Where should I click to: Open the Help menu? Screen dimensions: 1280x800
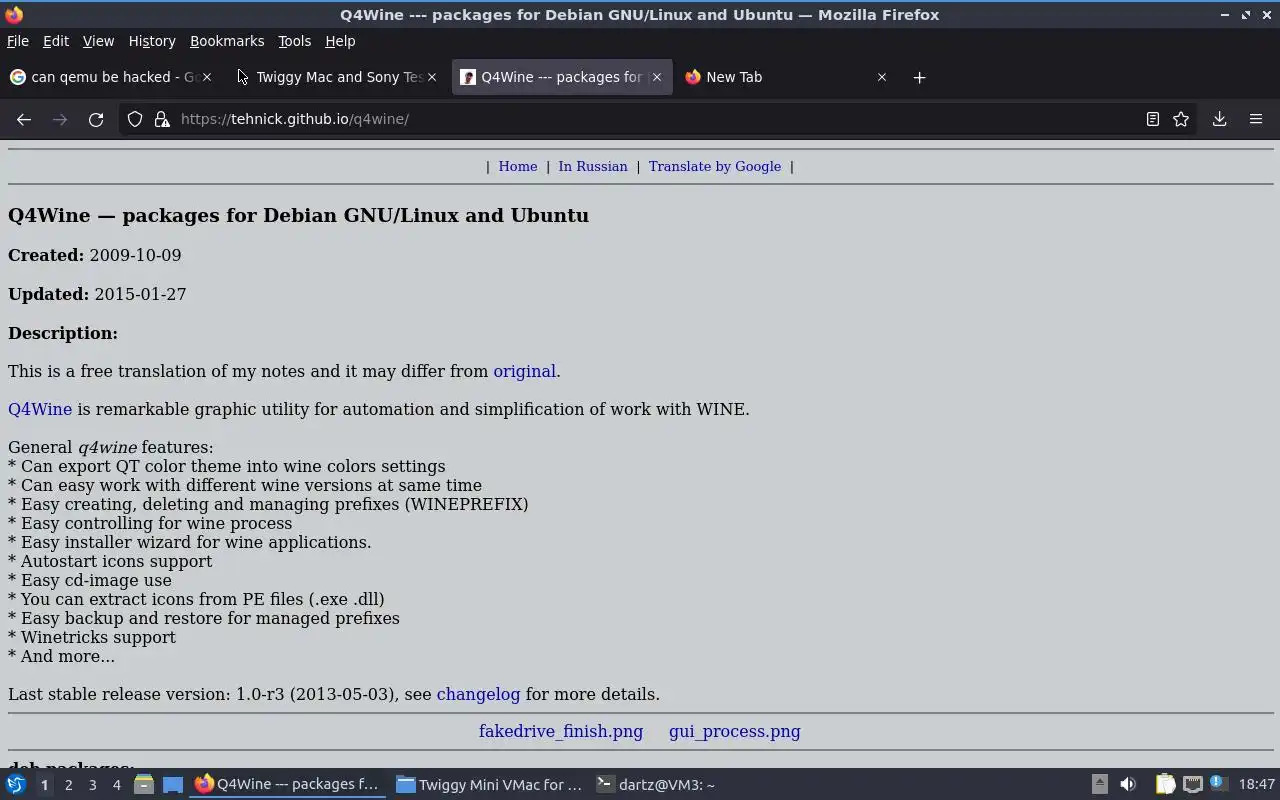point(340,41)
